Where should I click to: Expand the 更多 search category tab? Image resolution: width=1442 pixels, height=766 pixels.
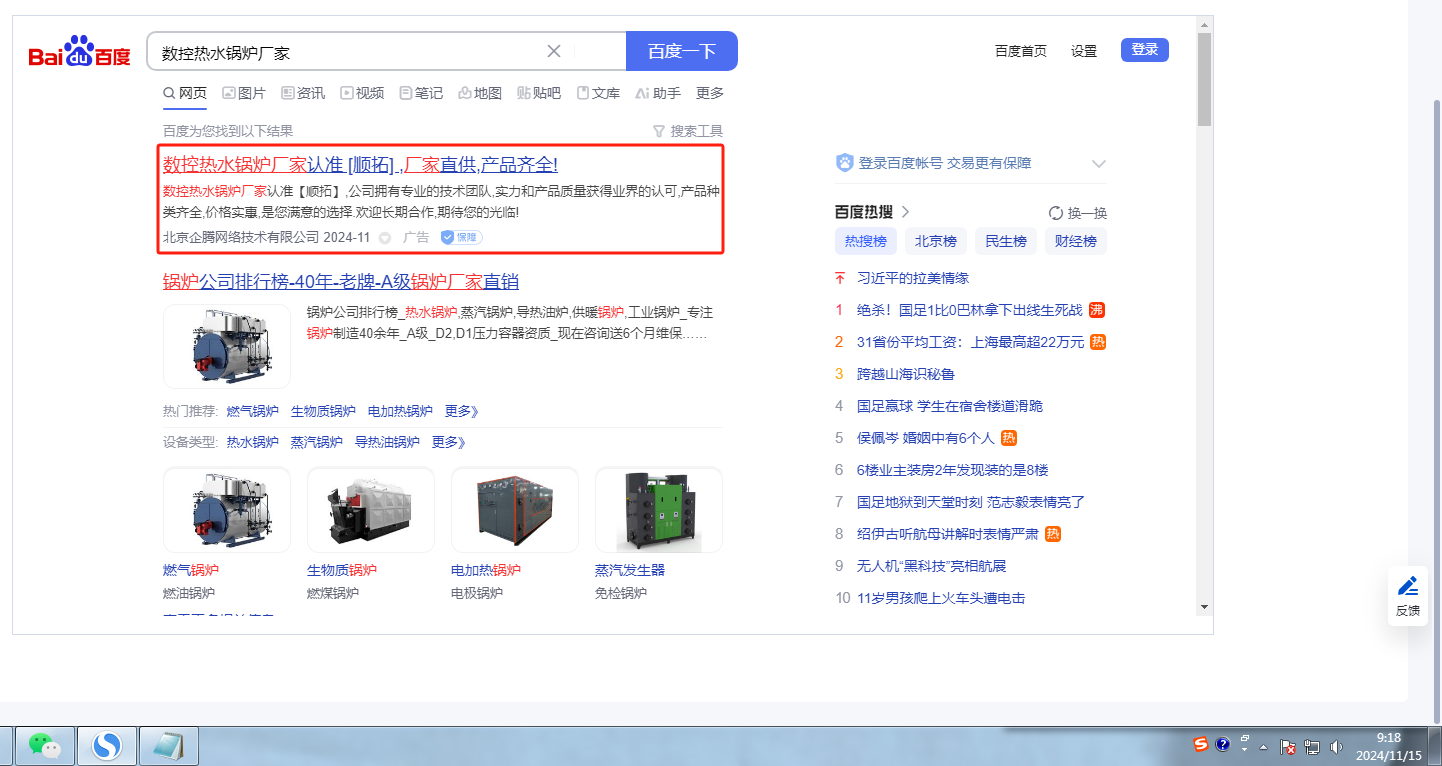710,93
